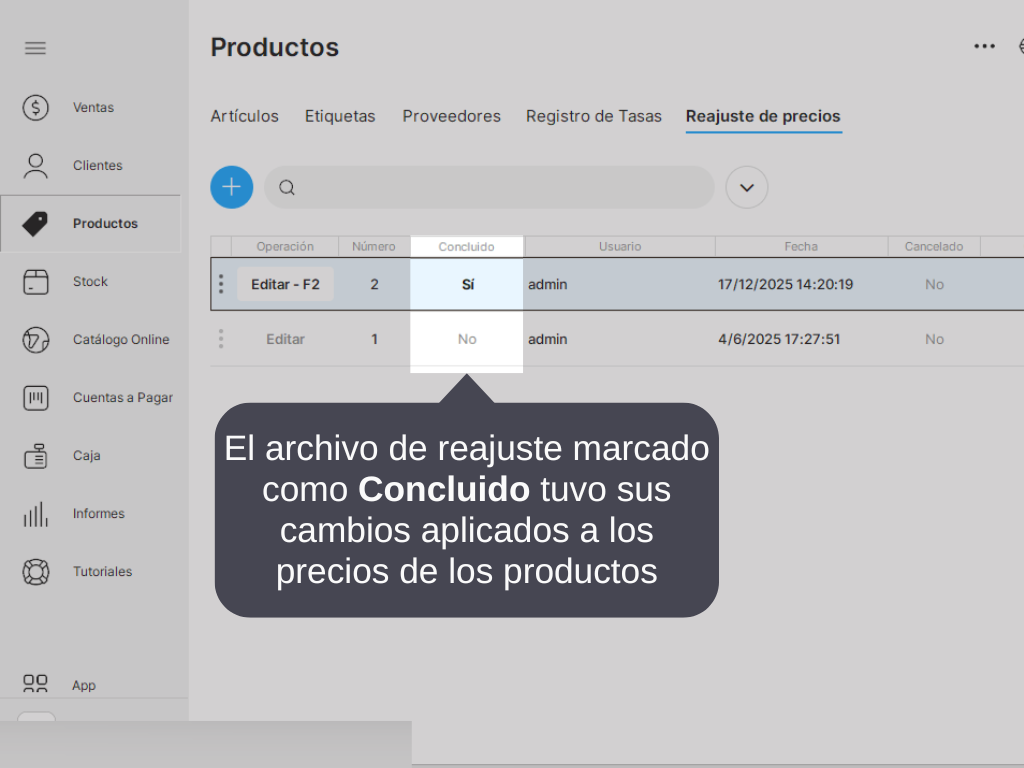Viewport: 1024px width, 768px height.
Task: Switch to the Proveedores tab
Action: click(451, 116)
